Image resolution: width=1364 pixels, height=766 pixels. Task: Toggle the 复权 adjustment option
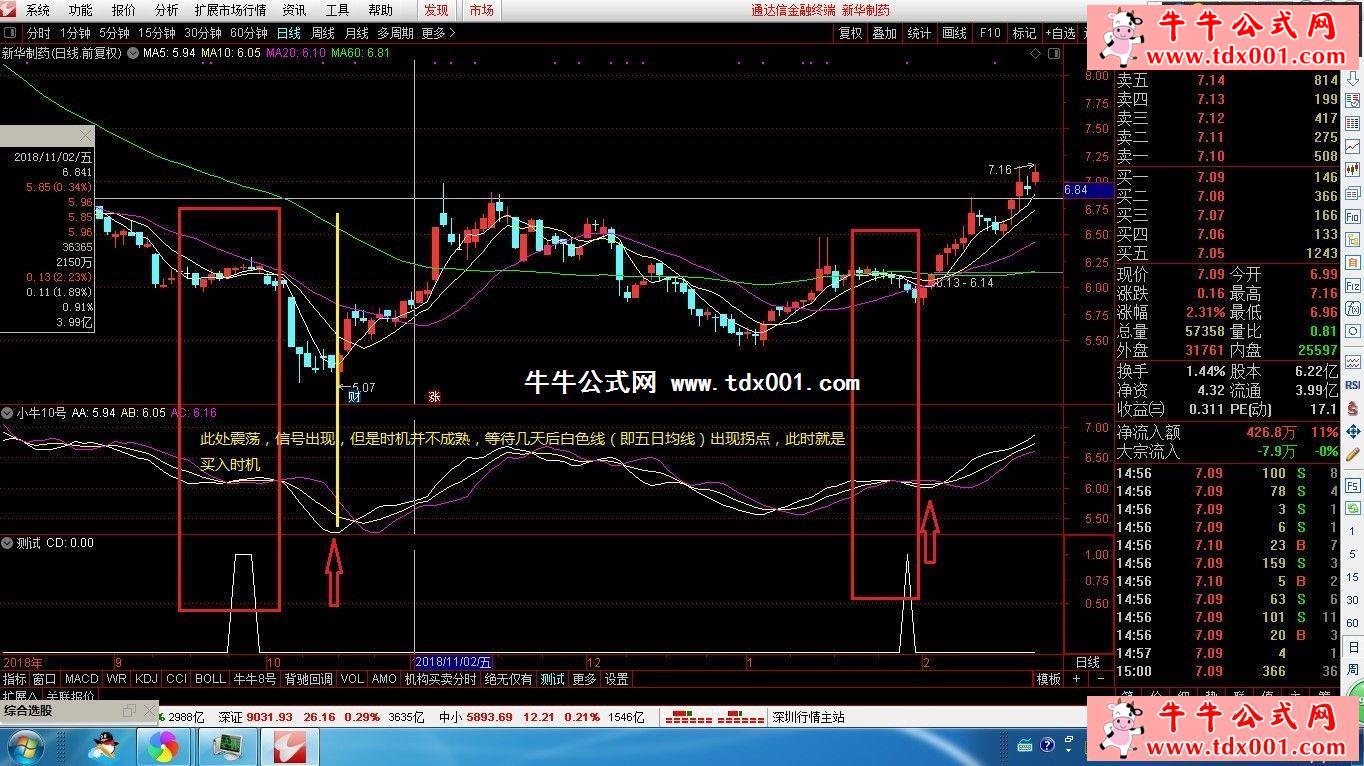tap(850, 33)
